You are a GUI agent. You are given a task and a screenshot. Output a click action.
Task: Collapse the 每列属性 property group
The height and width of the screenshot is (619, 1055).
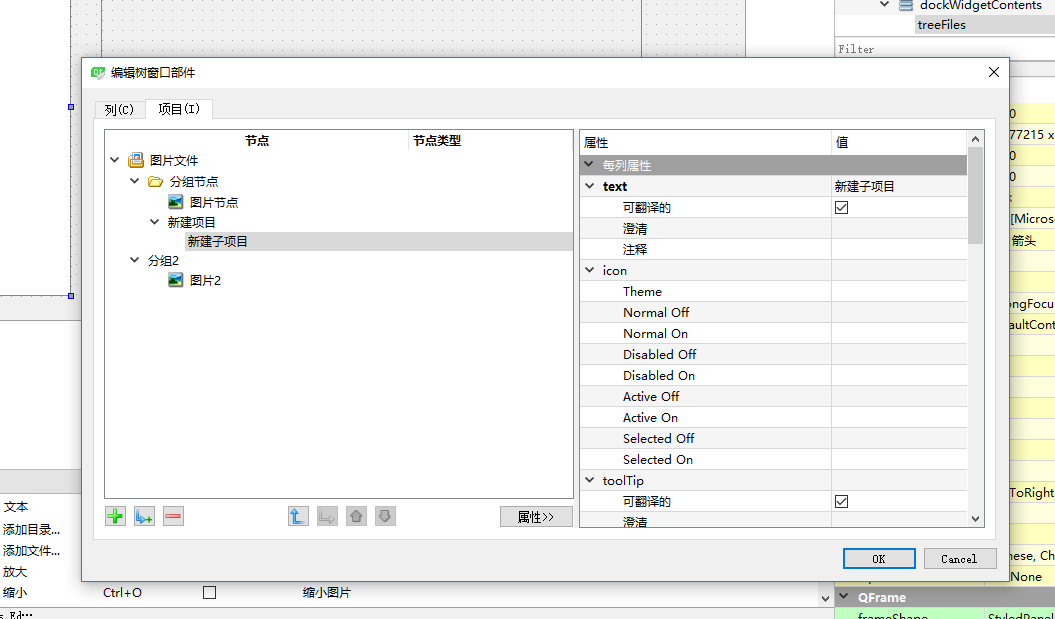pyautogui.click(x=589, y=165)
